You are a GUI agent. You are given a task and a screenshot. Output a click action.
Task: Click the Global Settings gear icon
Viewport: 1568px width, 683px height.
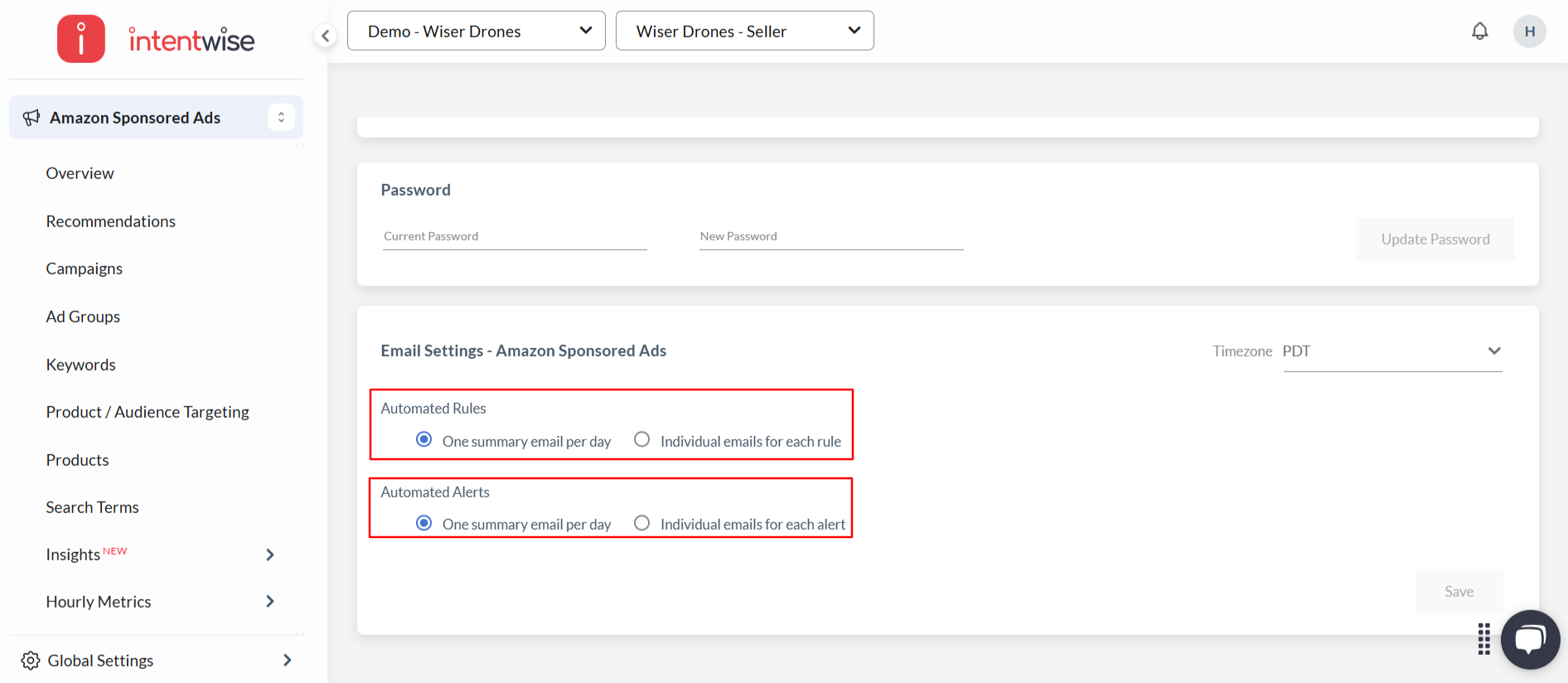point(31,661)
